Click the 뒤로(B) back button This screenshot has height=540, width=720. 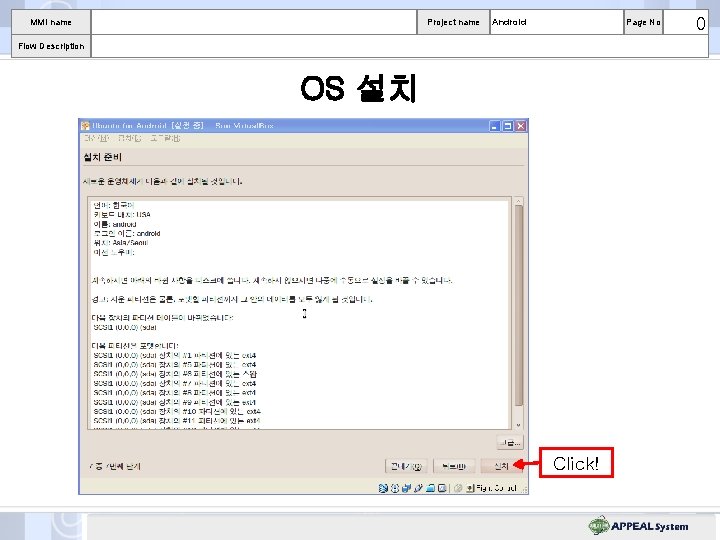(454, 466)
